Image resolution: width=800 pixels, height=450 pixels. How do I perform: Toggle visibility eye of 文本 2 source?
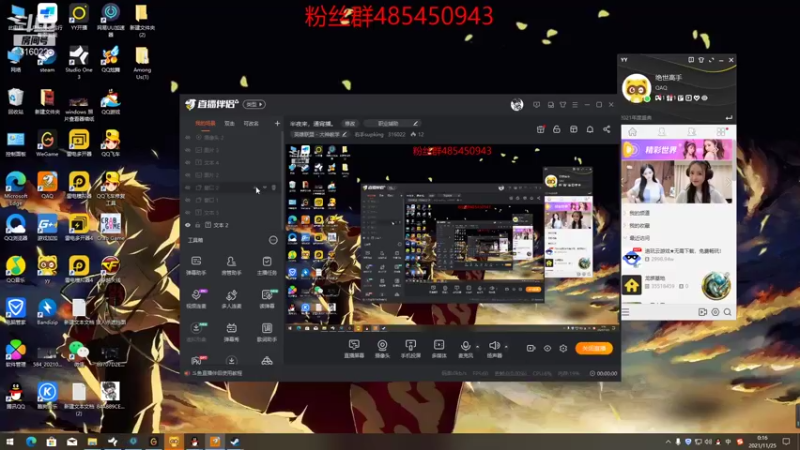pyautogui.click(x=188, y=225)
